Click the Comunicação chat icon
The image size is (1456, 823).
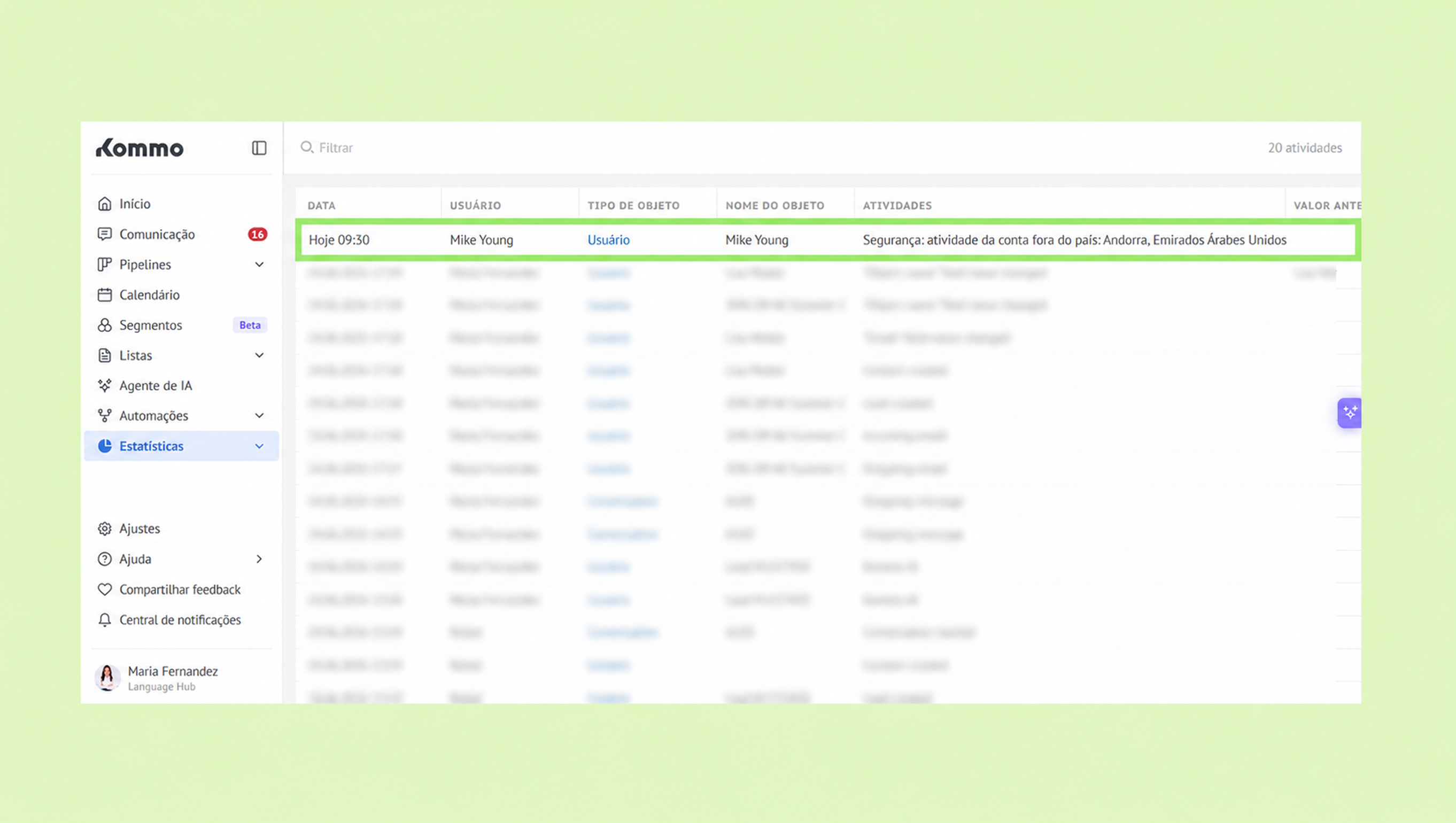pos(105,234)
